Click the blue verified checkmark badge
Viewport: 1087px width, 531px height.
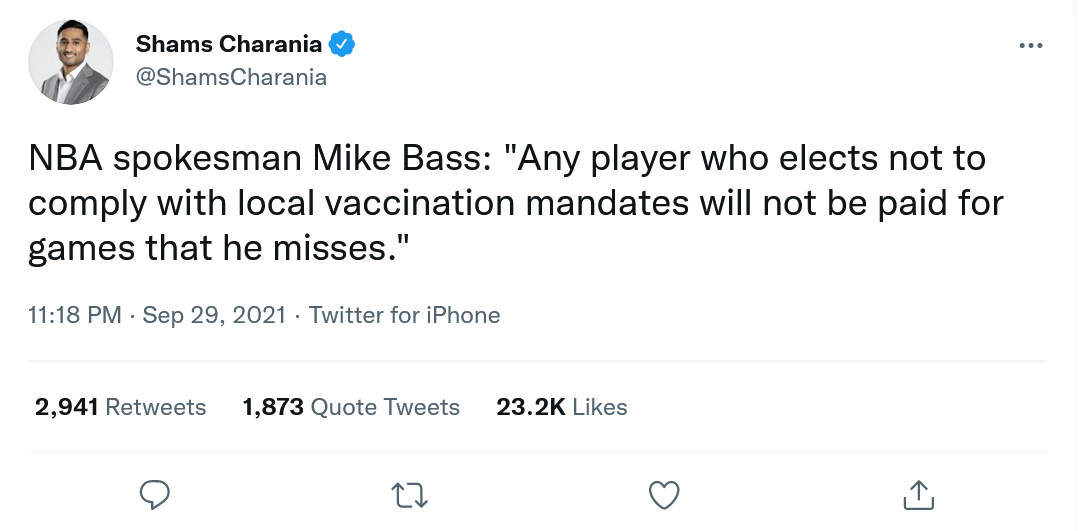(x=343, y=44)
